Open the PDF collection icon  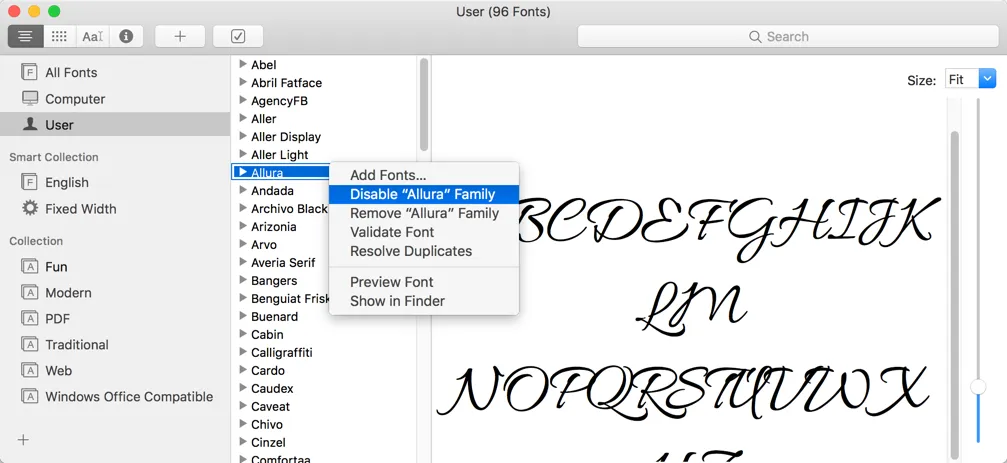pos(30,319)
